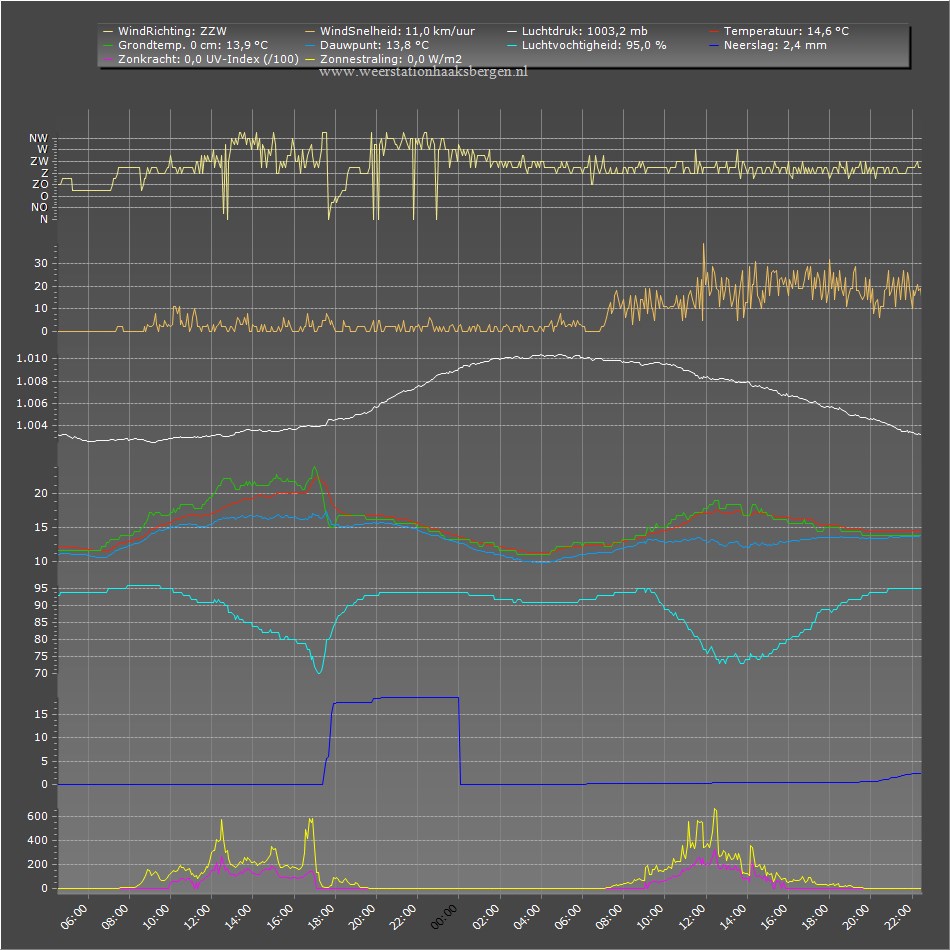The height and width of the screenshot is (950, 950).
Task: Click the 1.008 label on pressure axis
Action: 32,381
